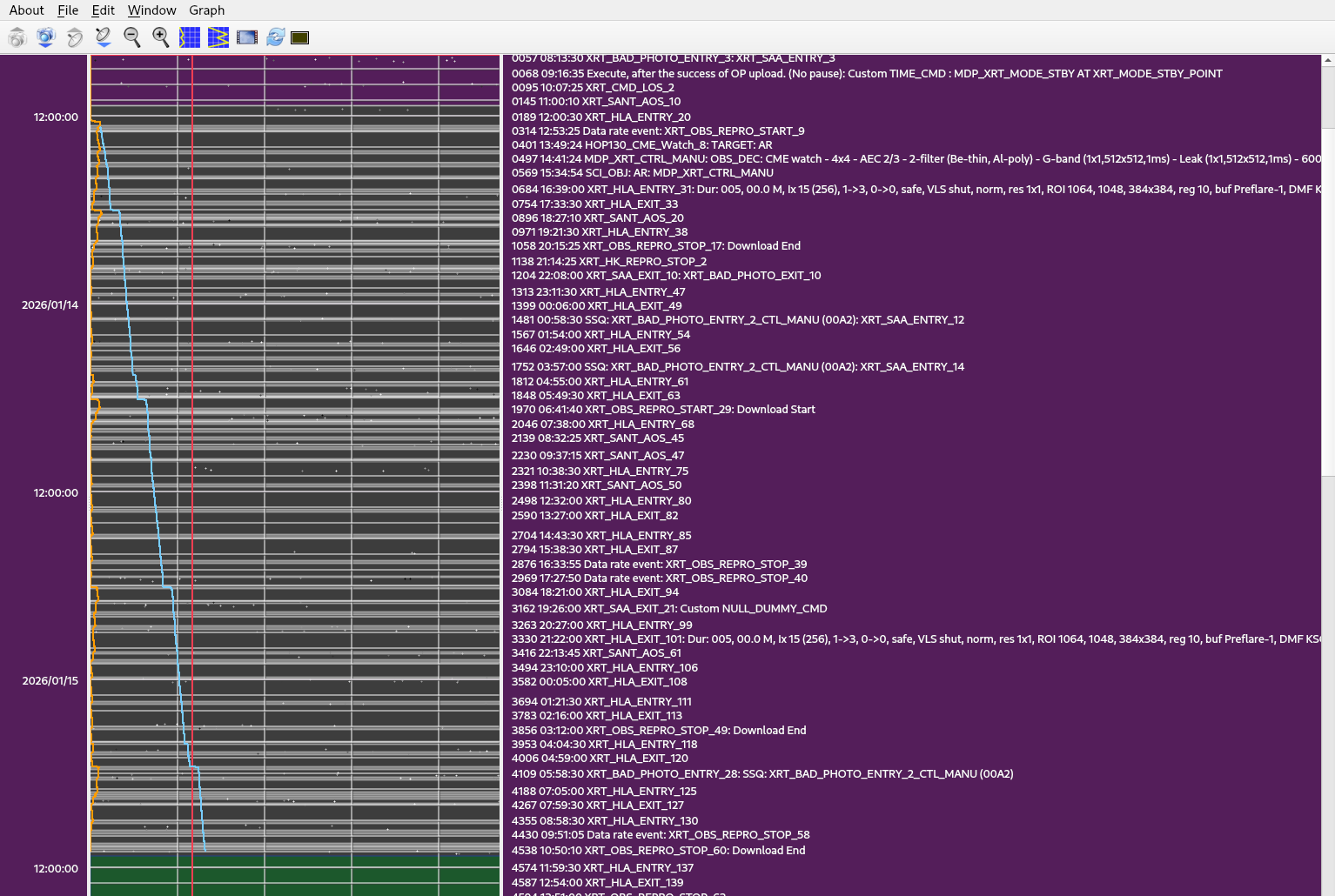Click the grayed-out satellite dish up icon
This screenshot has height=896, width=1335.
[75, 37]
